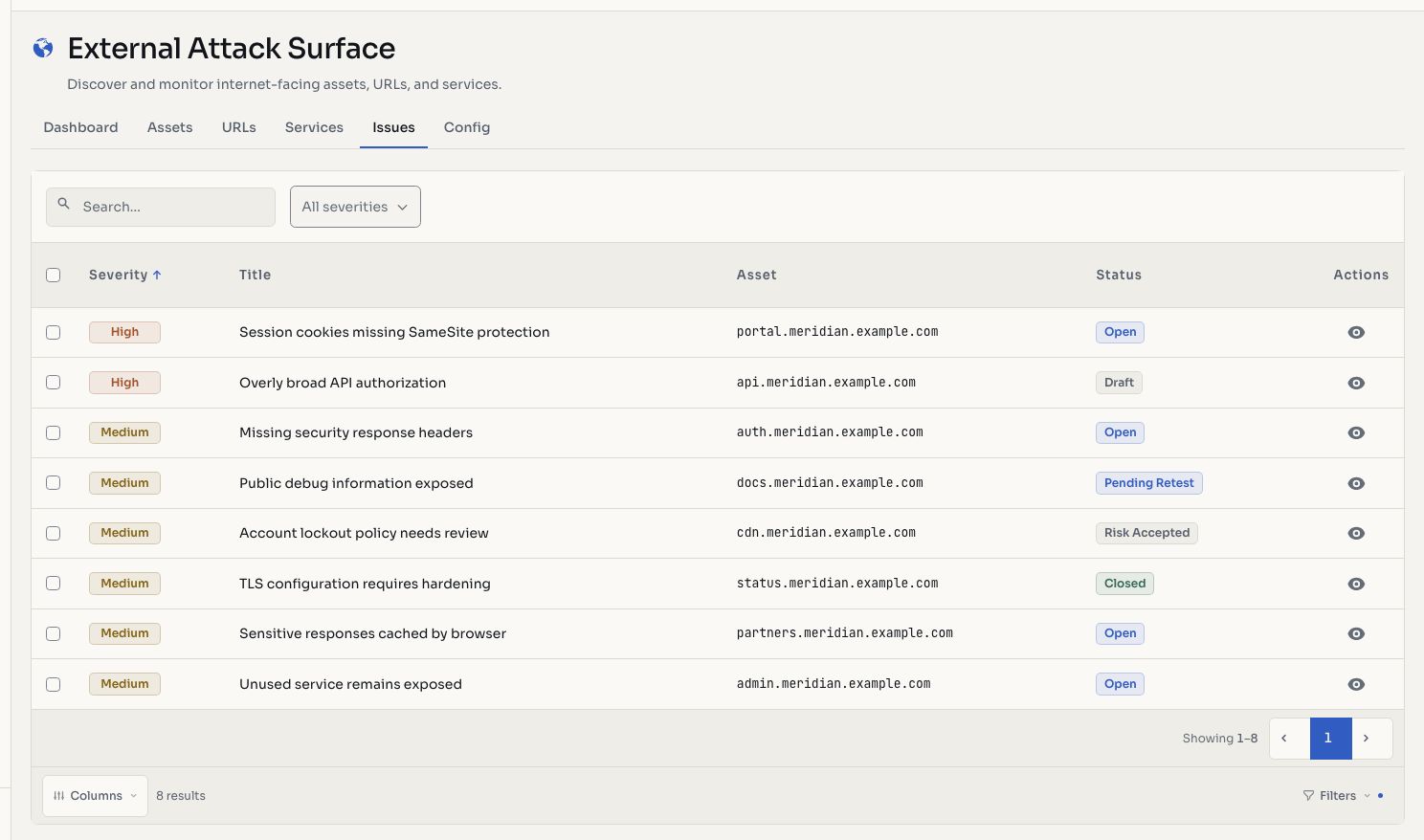The height and width of the screenshot is (840, 1424).
Task: Select the Issues tab
Action: tap(394, 127)
